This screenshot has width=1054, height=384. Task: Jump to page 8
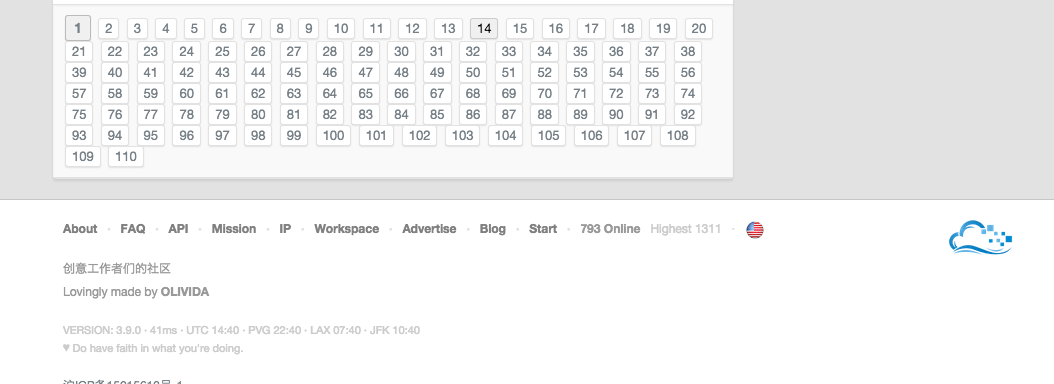pos(280,29)
